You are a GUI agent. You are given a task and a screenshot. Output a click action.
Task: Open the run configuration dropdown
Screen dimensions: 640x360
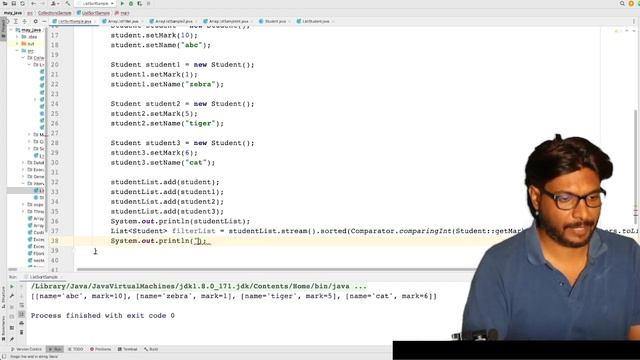coord(96,3)
